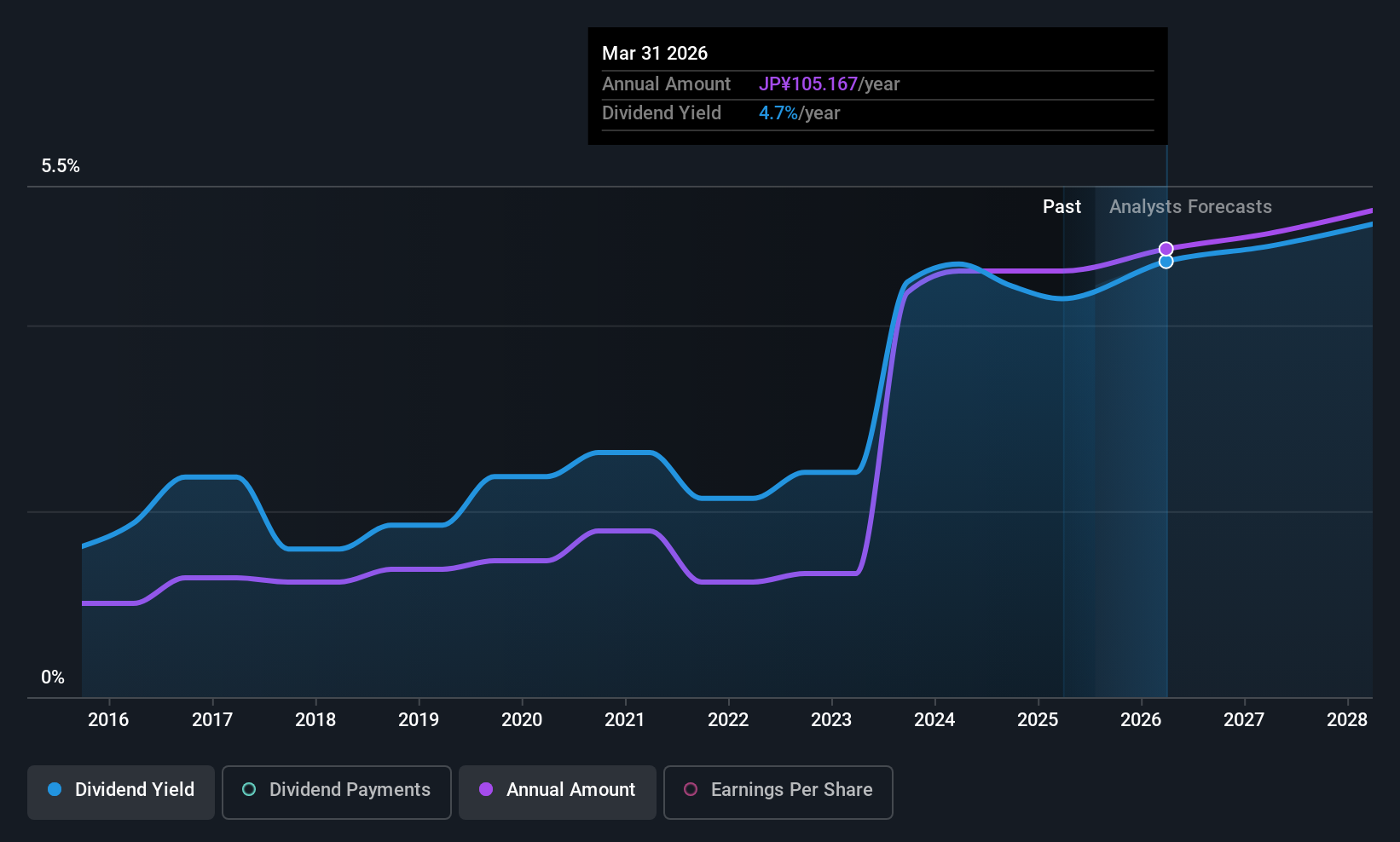The width and height of the screenshot is (1400, 842).
Task: Click the 4.7%/year tooltip value
Action: coord(799,113)
